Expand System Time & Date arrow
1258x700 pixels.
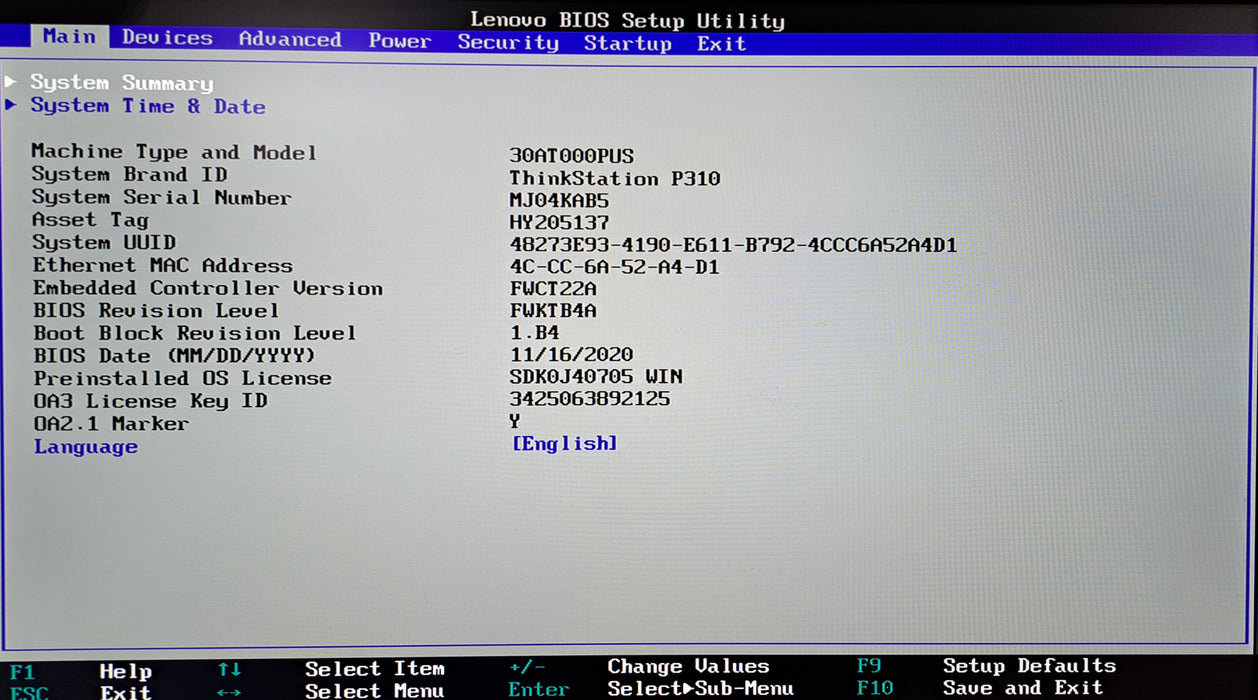pyautogui.click(x=10, y=104)
